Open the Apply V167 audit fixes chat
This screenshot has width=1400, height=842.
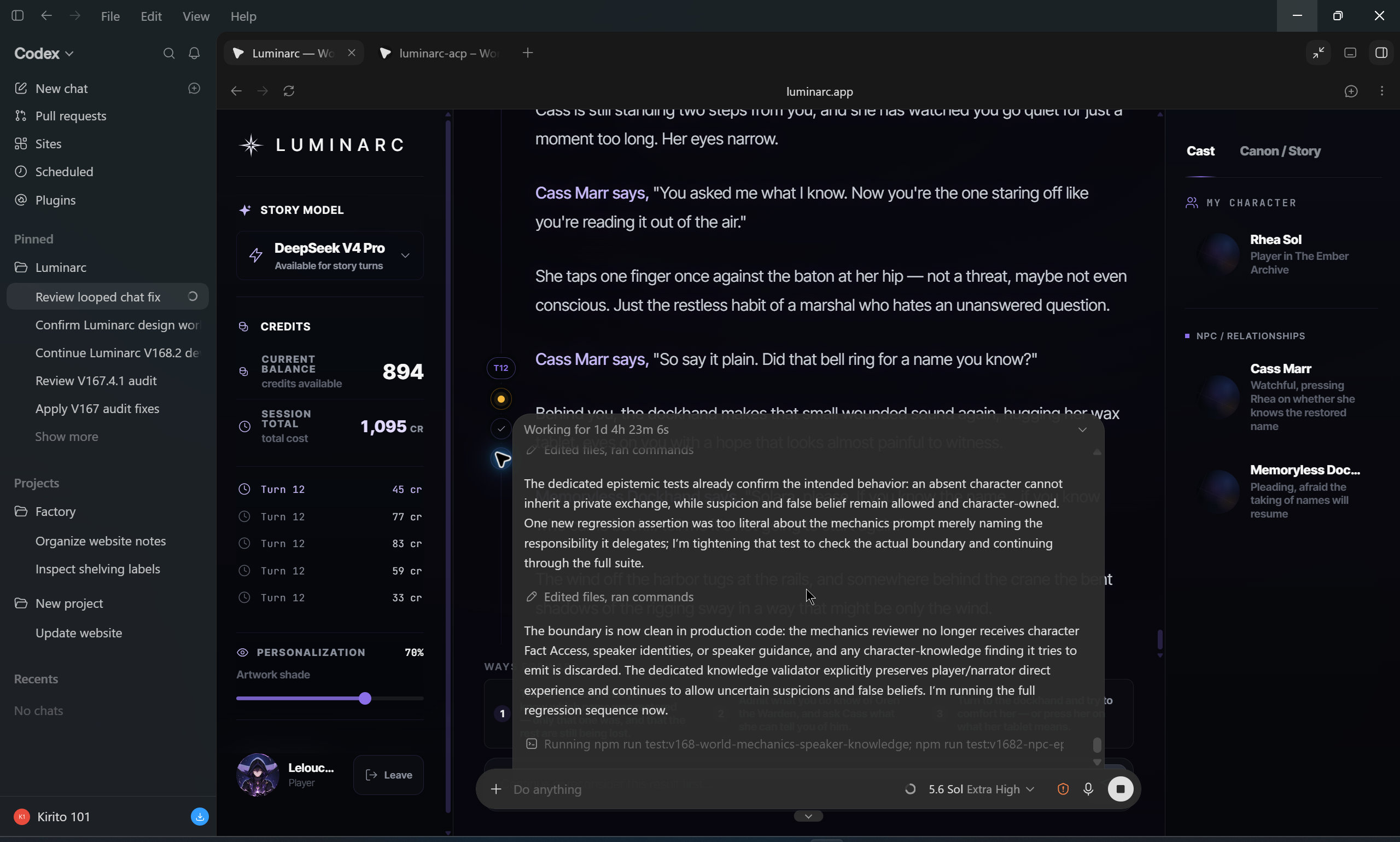pos(97,409)
